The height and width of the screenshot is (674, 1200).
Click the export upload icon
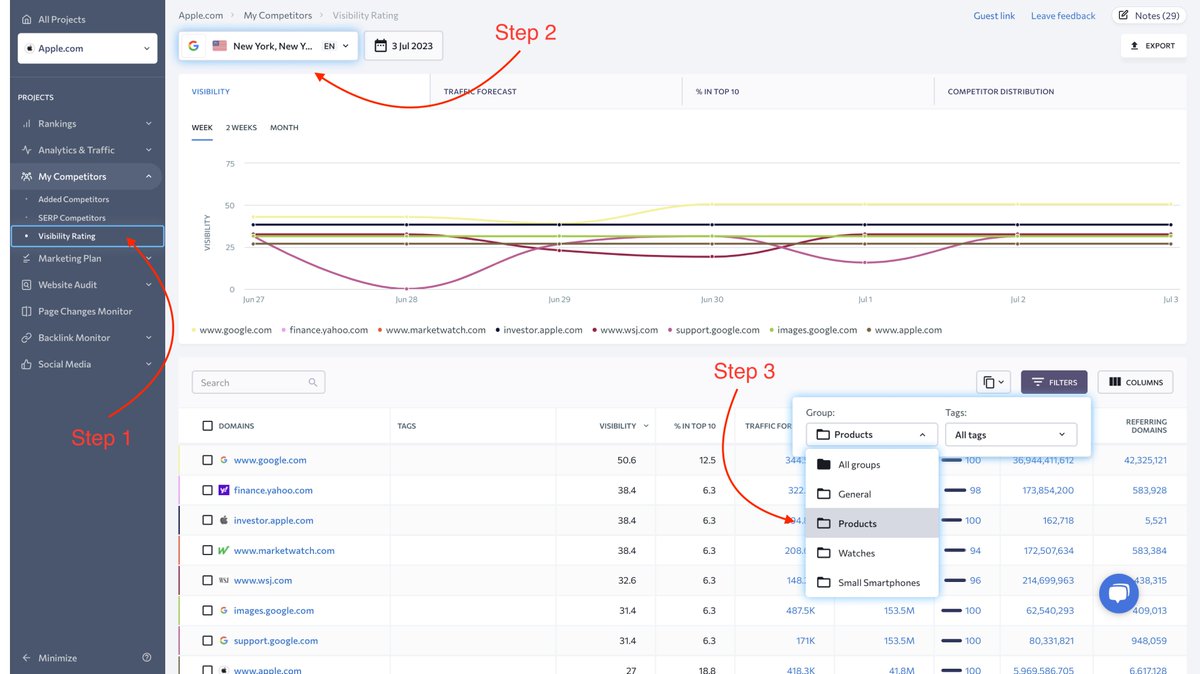1135,46
